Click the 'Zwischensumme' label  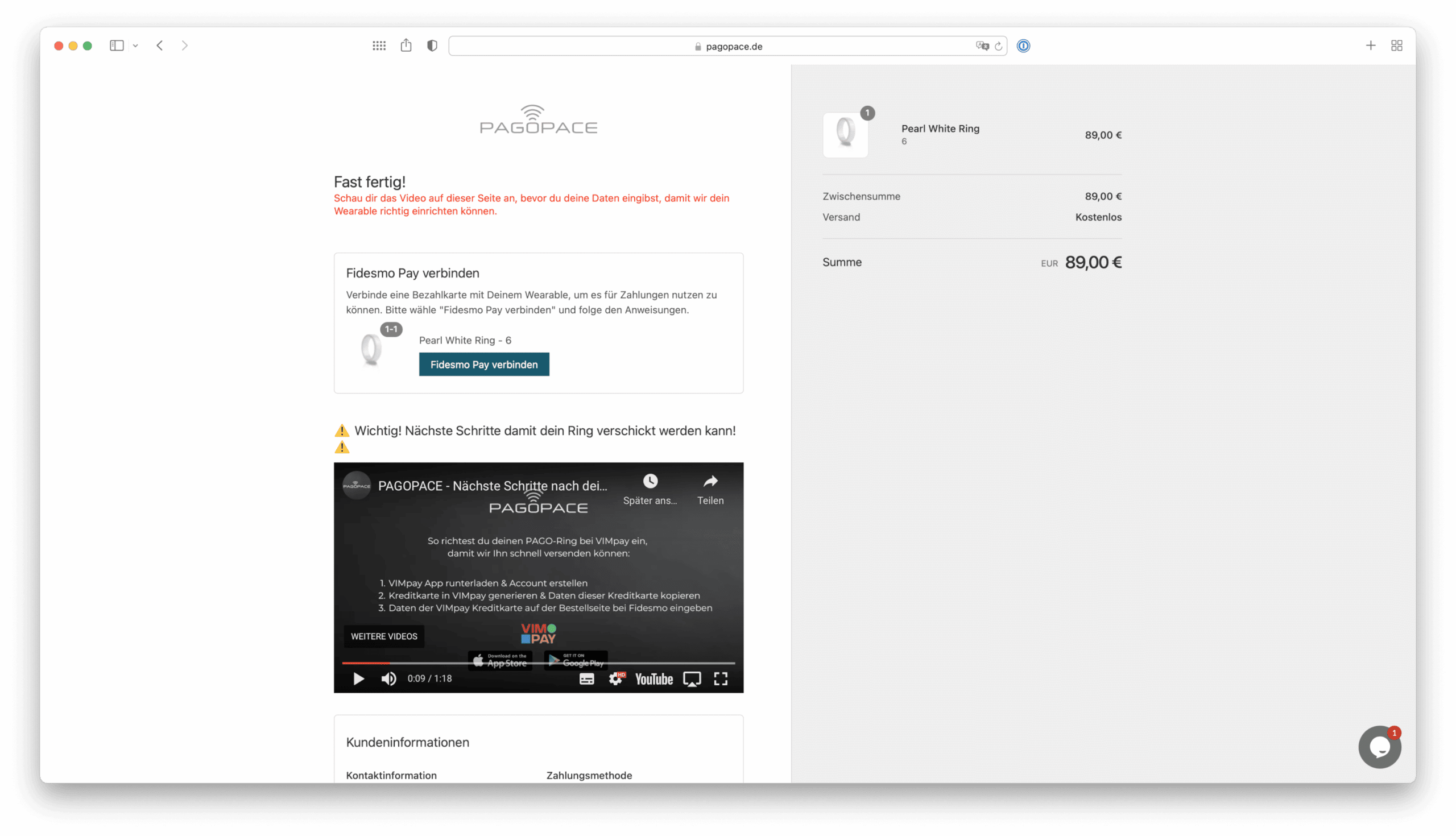861,196
